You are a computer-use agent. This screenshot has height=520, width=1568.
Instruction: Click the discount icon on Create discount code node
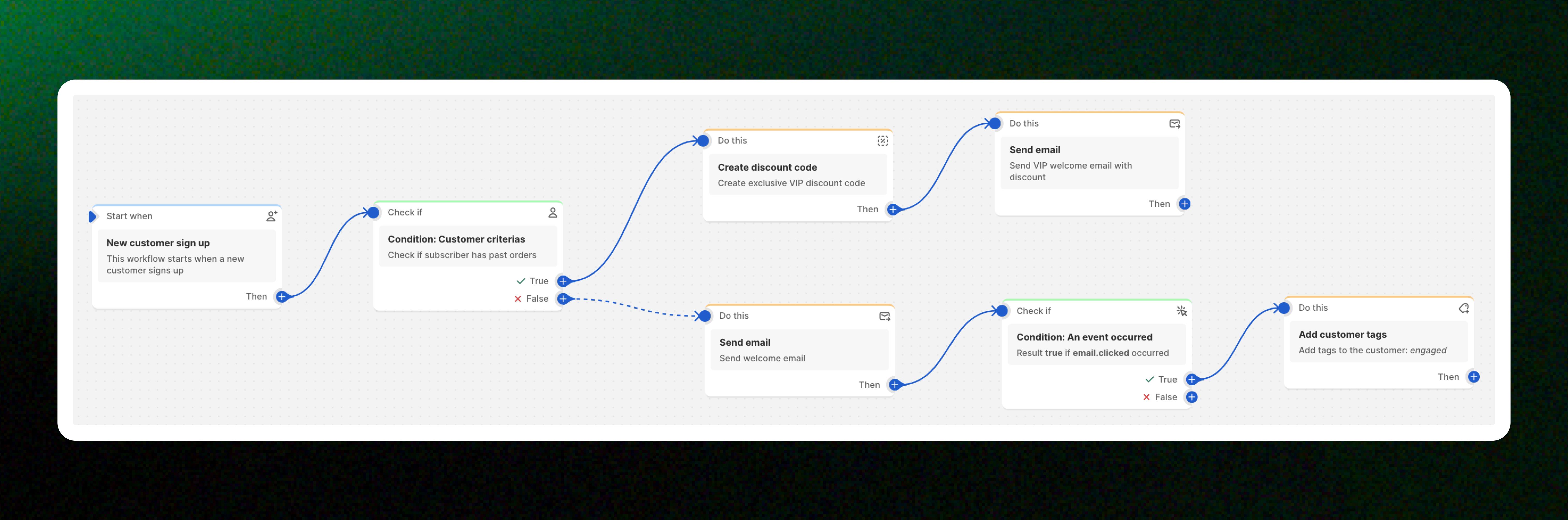pos(883,141)
